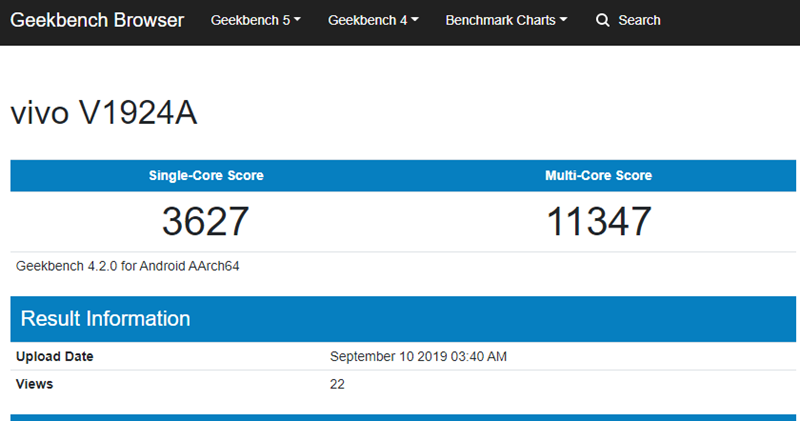800x421 pixels.
Task: Click the caret arrow beside Geekbench 4
Action: click(x=415, y=20)
